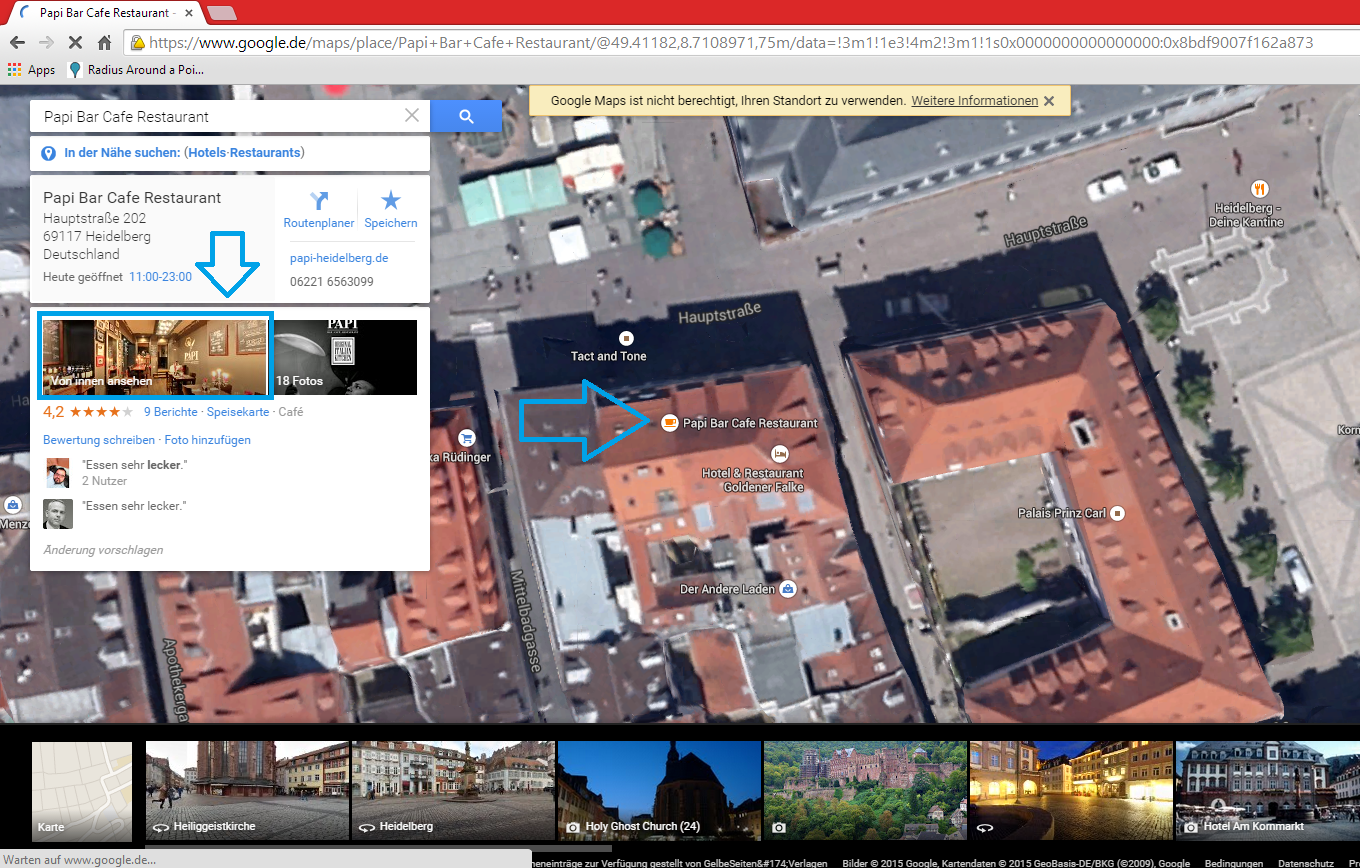Click the first reviewer avatar photo
1360x868 pixels.
(58, 473)
